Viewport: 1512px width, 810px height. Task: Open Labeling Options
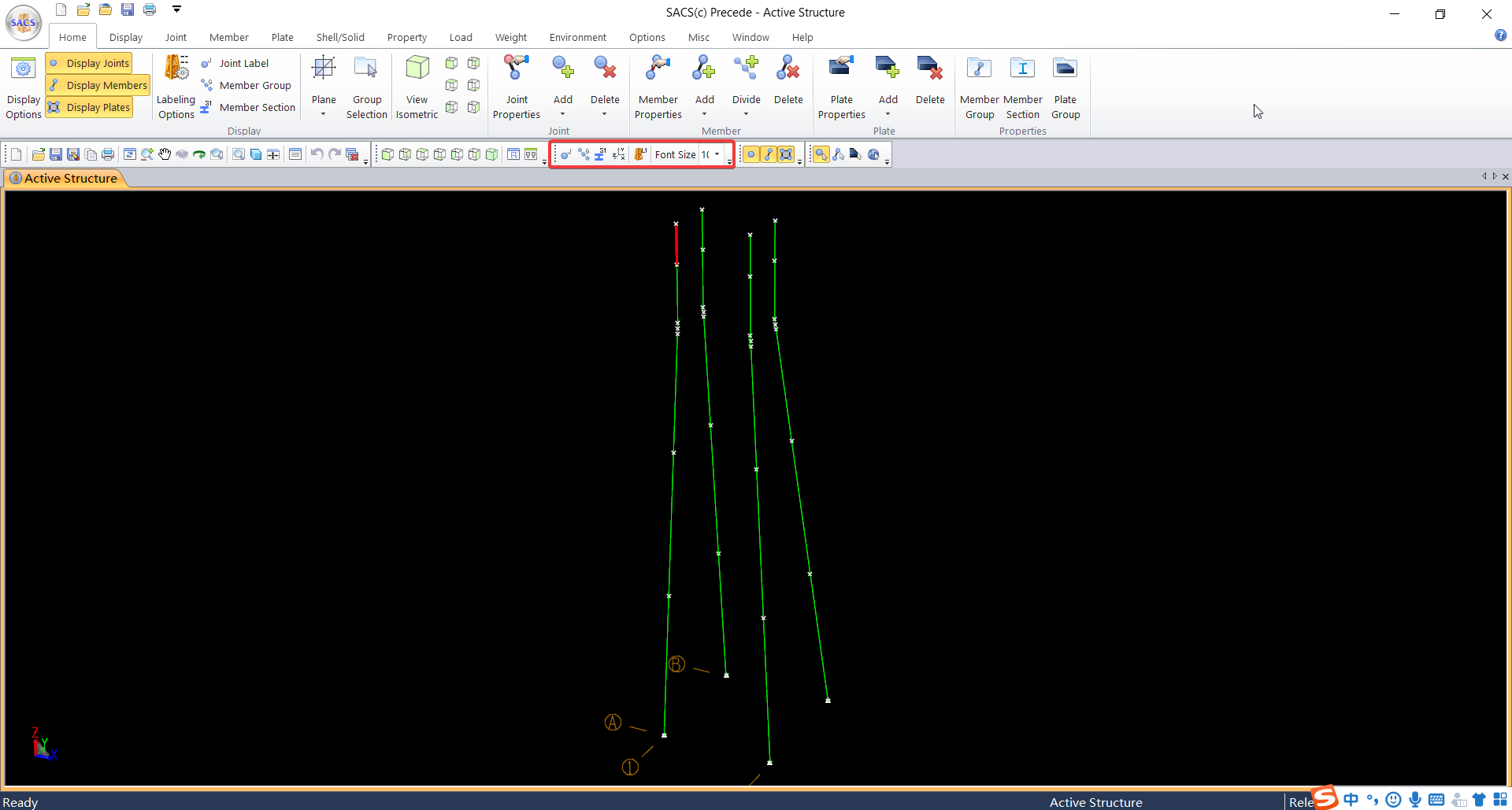click(x=176, y=88)
